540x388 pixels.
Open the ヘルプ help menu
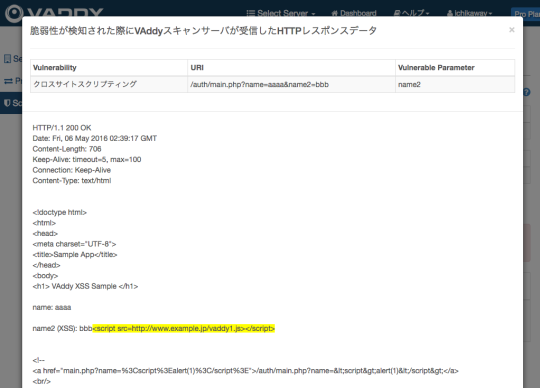point(412,13)
